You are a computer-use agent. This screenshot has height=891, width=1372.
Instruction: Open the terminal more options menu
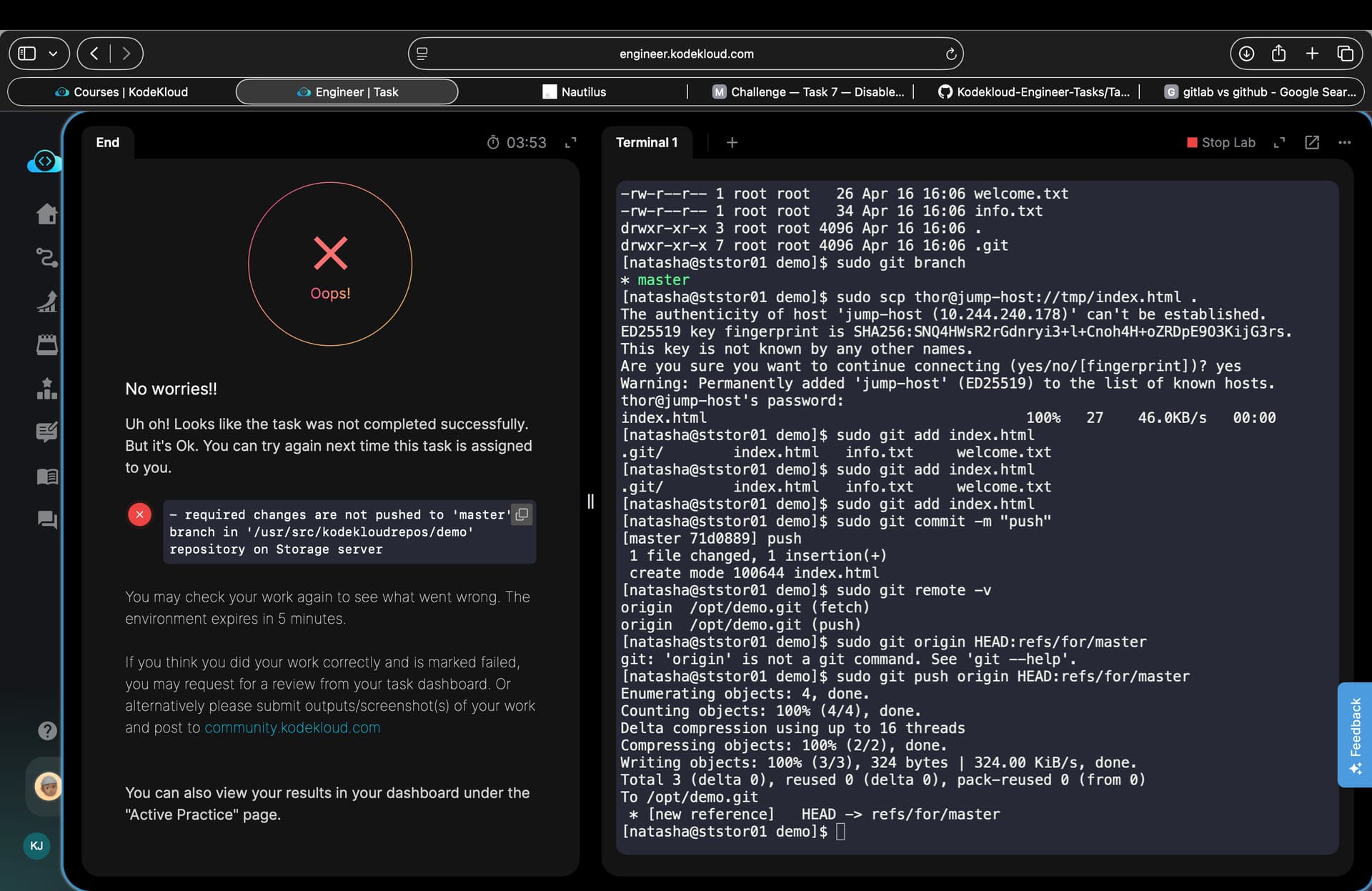coord(1344,142)
